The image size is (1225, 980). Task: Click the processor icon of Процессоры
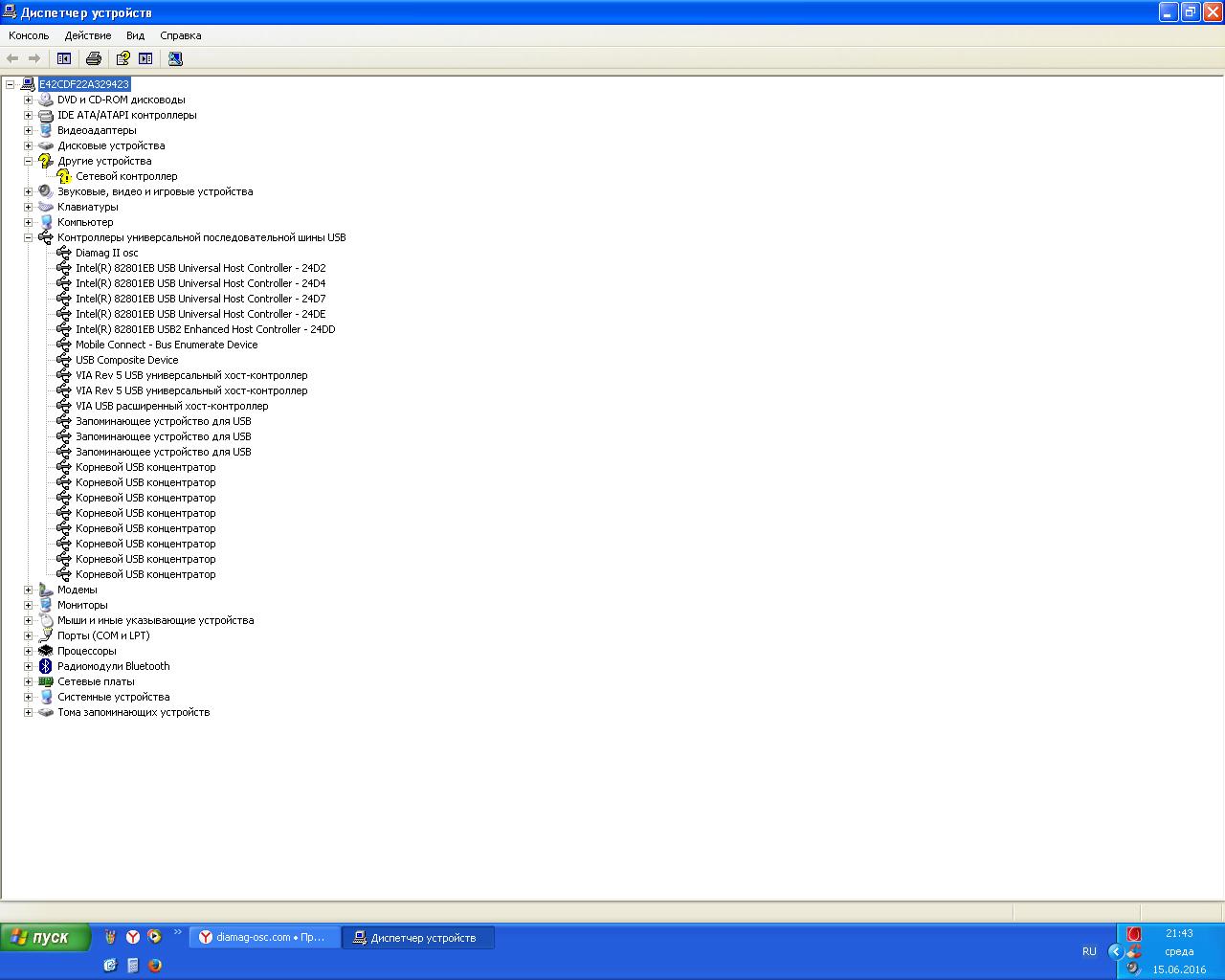[x=45, y=651]
